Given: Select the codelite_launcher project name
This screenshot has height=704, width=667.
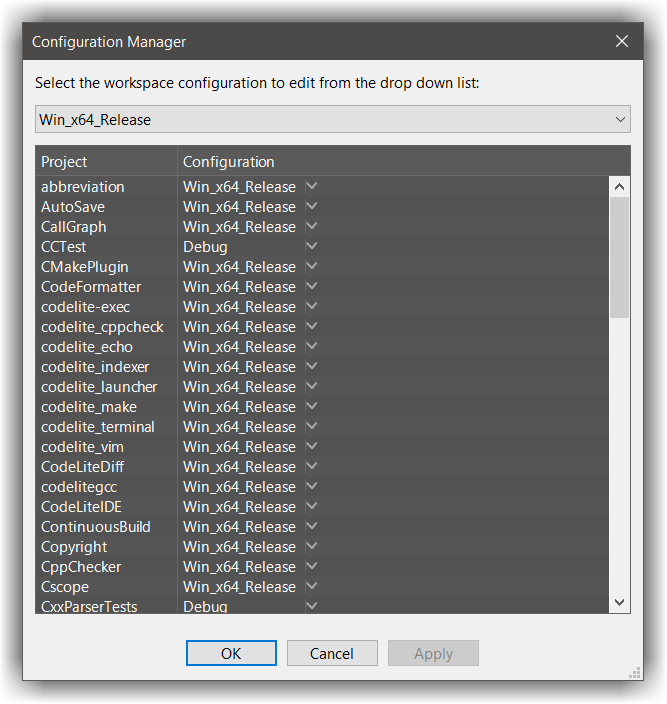Looking at the screenshot, I should click(99, 387).
